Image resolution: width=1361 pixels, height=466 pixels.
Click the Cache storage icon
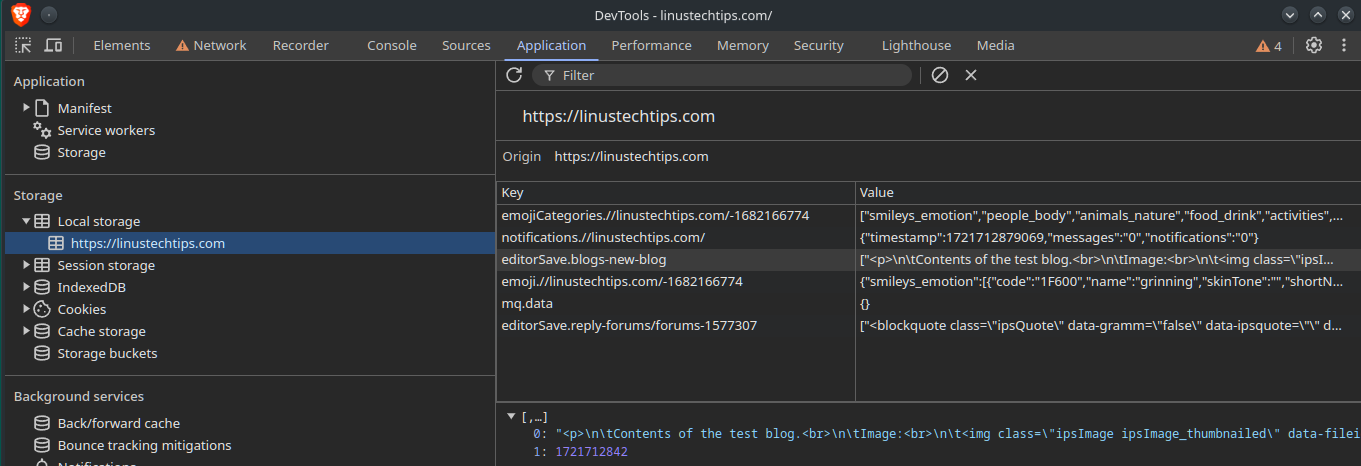(42, 331)
